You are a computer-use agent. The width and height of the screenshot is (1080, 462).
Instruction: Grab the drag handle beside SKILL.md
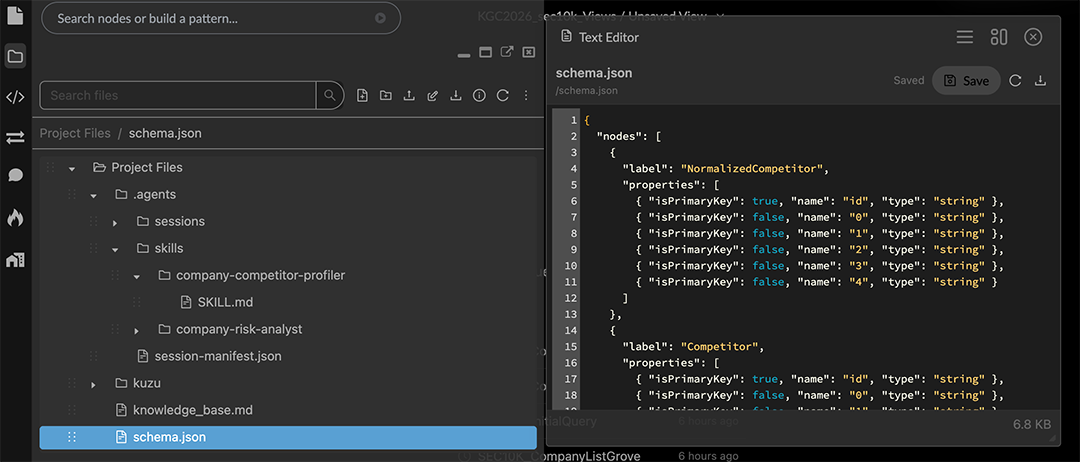coord(136,302)
